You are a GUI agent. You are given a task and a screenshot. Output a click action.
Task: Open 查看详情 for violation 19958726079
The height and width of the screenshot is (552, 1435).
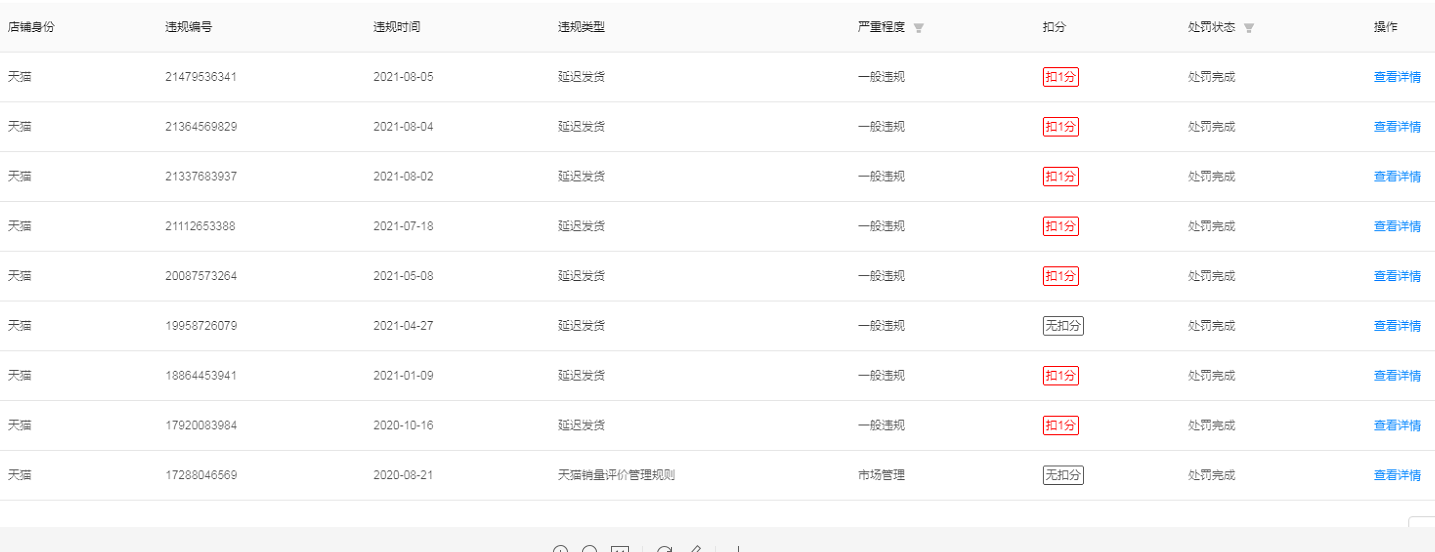1397,326
